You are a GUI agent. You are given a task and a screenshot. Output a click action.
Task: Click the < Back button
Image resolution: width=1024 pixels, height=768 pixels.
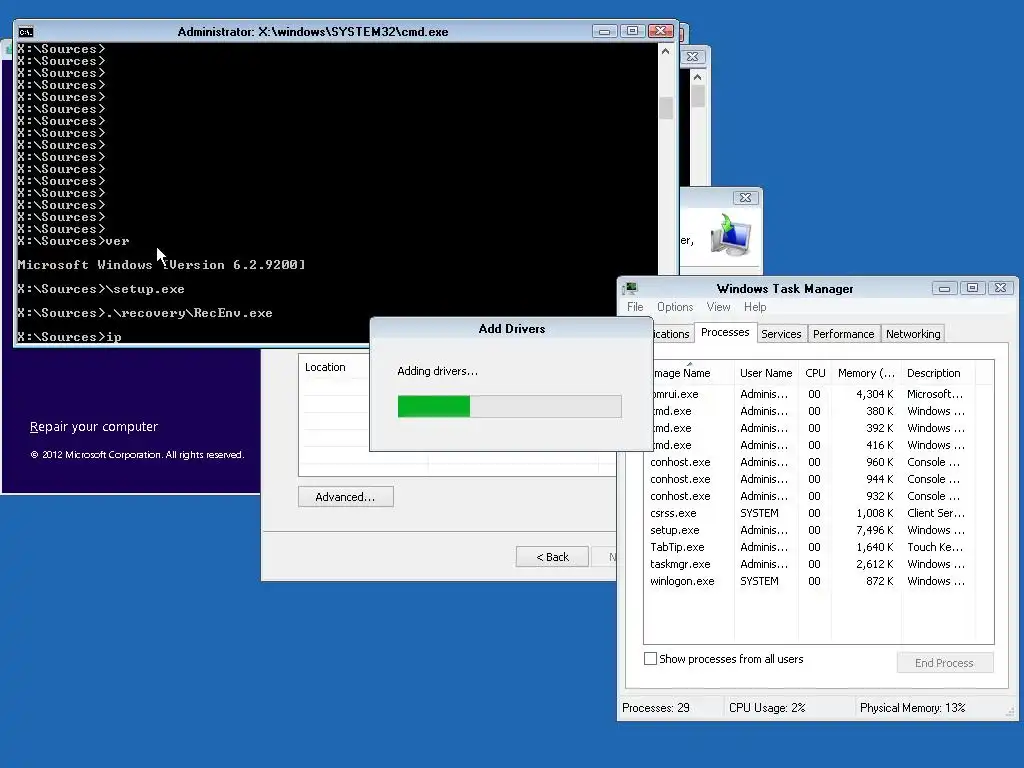coord(552,557)
